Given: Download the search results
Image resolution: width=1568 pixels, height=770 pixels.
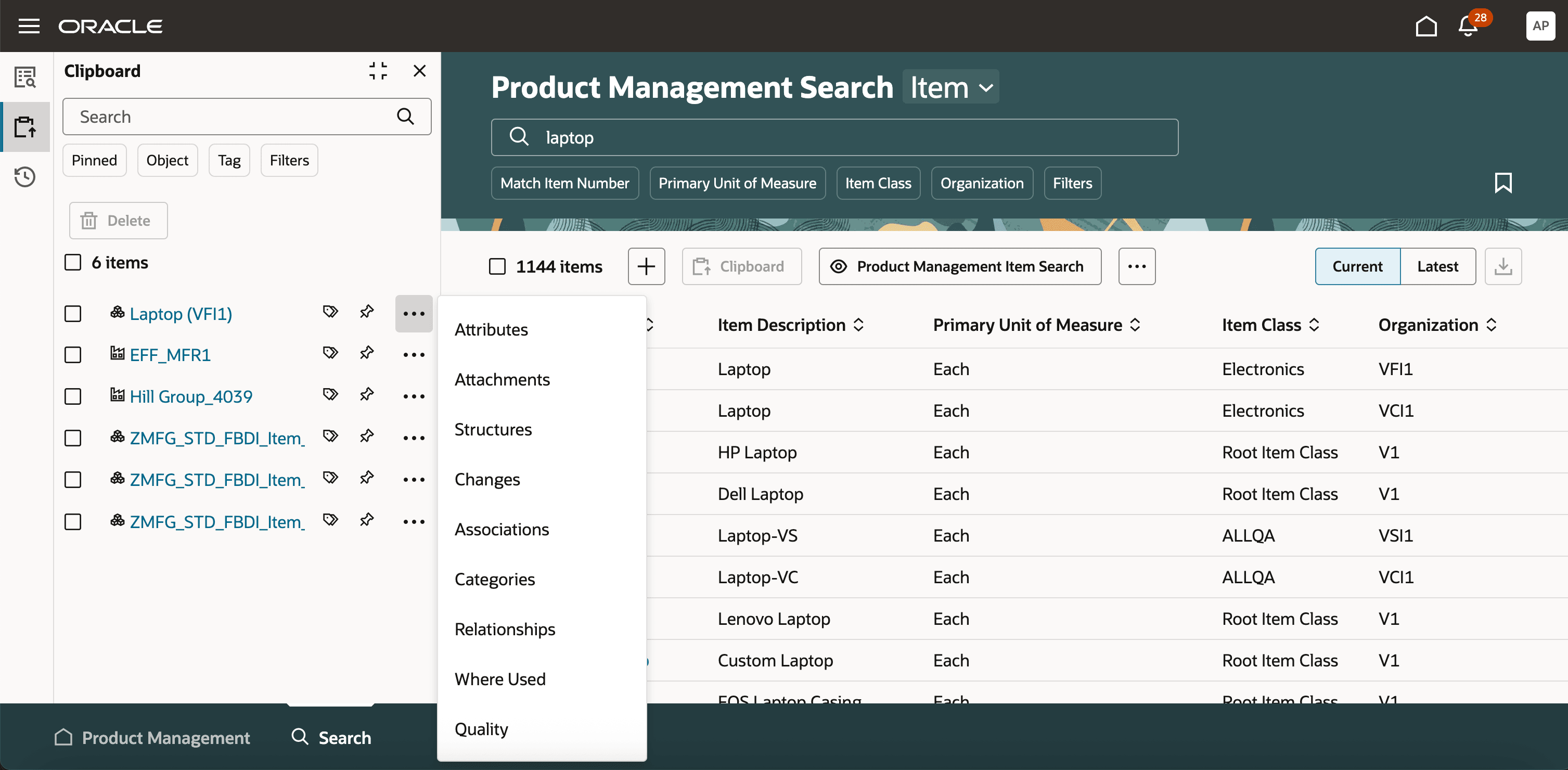Looking at the screenshot, I should 1503,266.
